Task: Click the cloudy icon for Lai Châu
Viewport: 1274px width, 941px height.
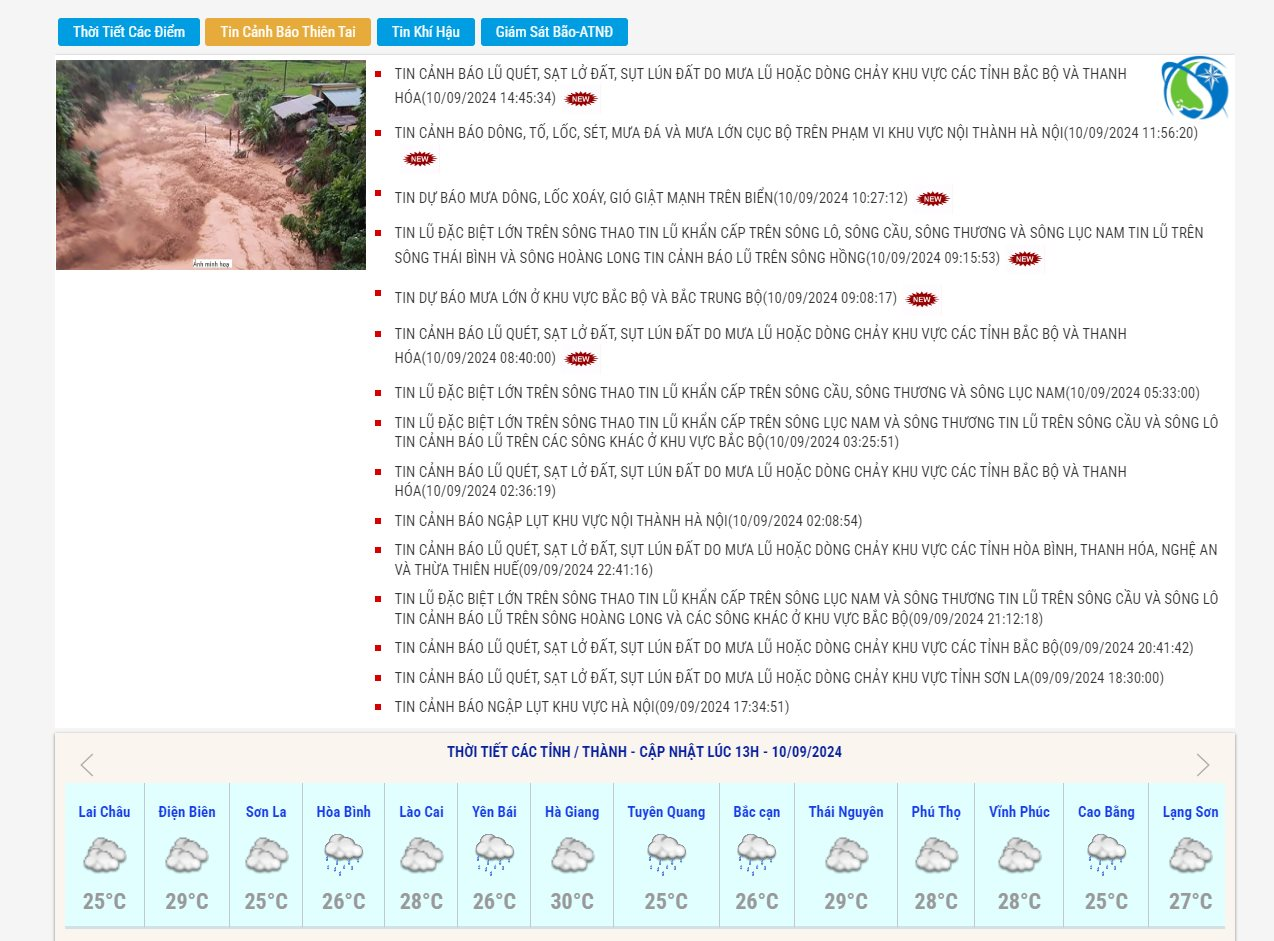Action: (104, 855)
